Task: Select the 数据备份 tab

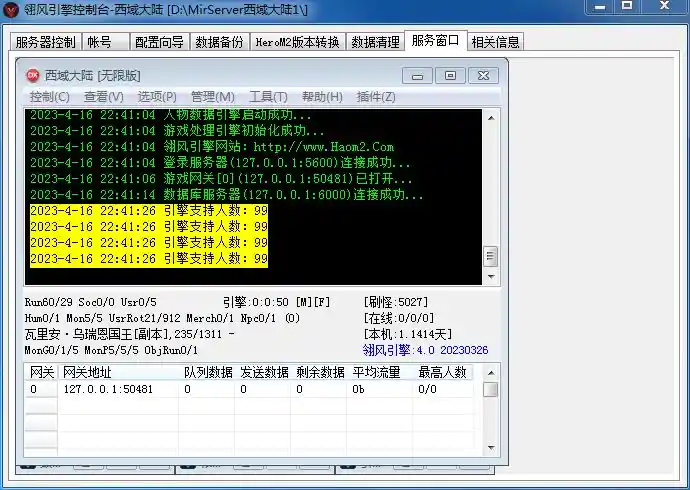Action: click(x=220, y=42)
